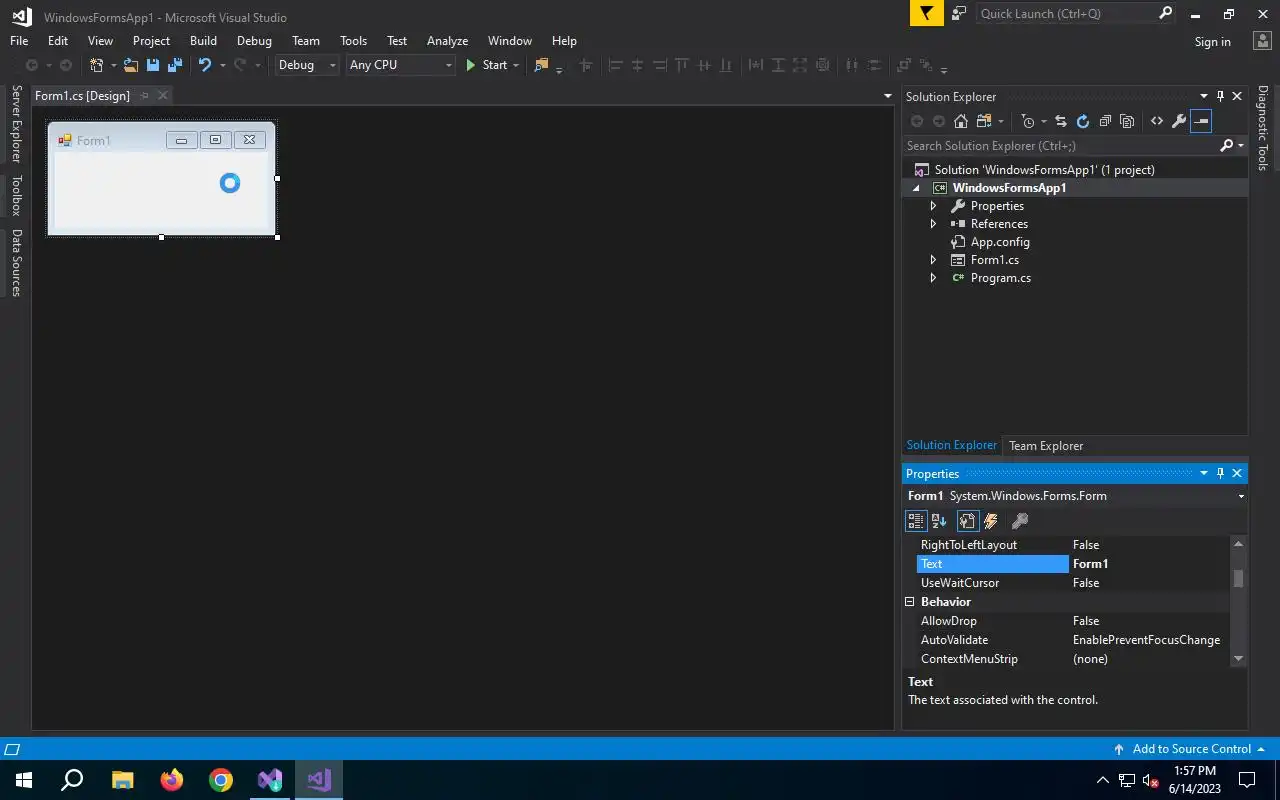
Task: Save the current file with the Save icon
Action: 153,65
